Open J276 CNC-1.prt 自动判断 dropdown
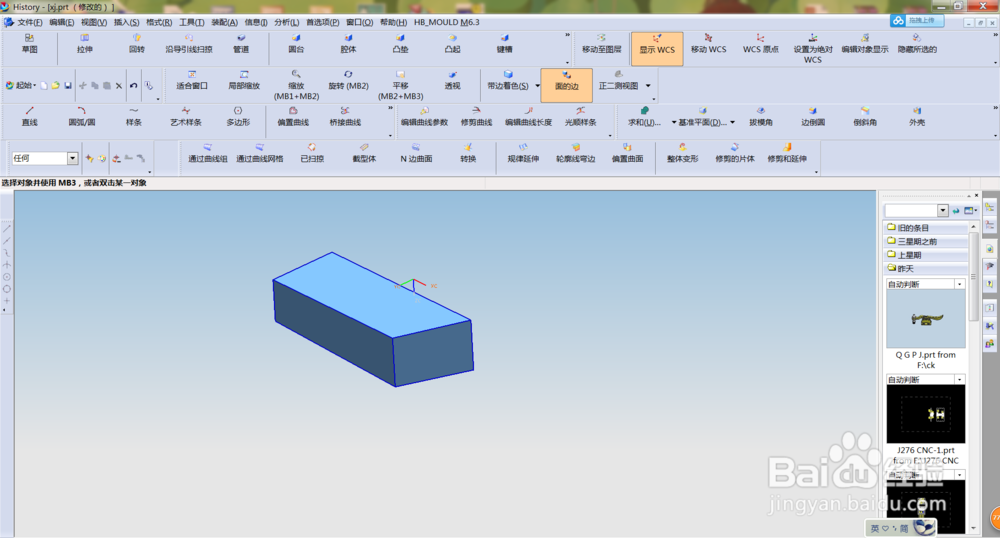 coord(959,380)
